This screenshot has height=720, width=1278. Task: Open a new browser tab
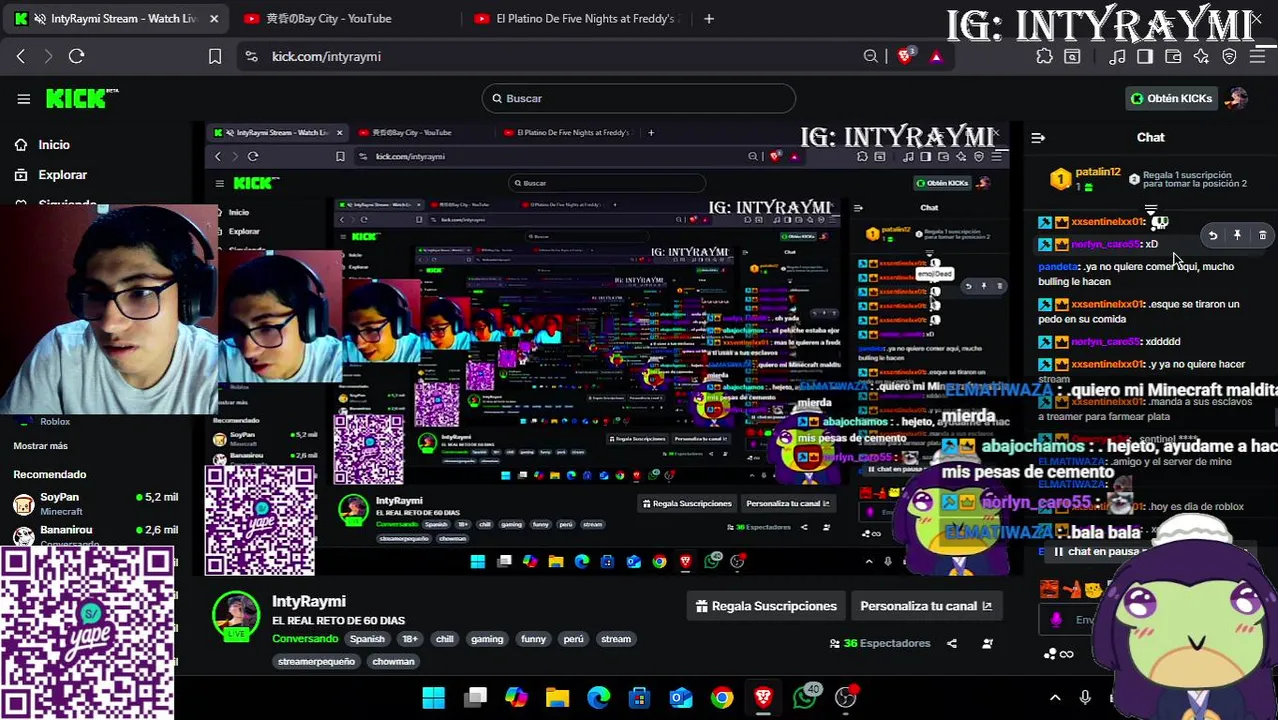pos(709,18)
